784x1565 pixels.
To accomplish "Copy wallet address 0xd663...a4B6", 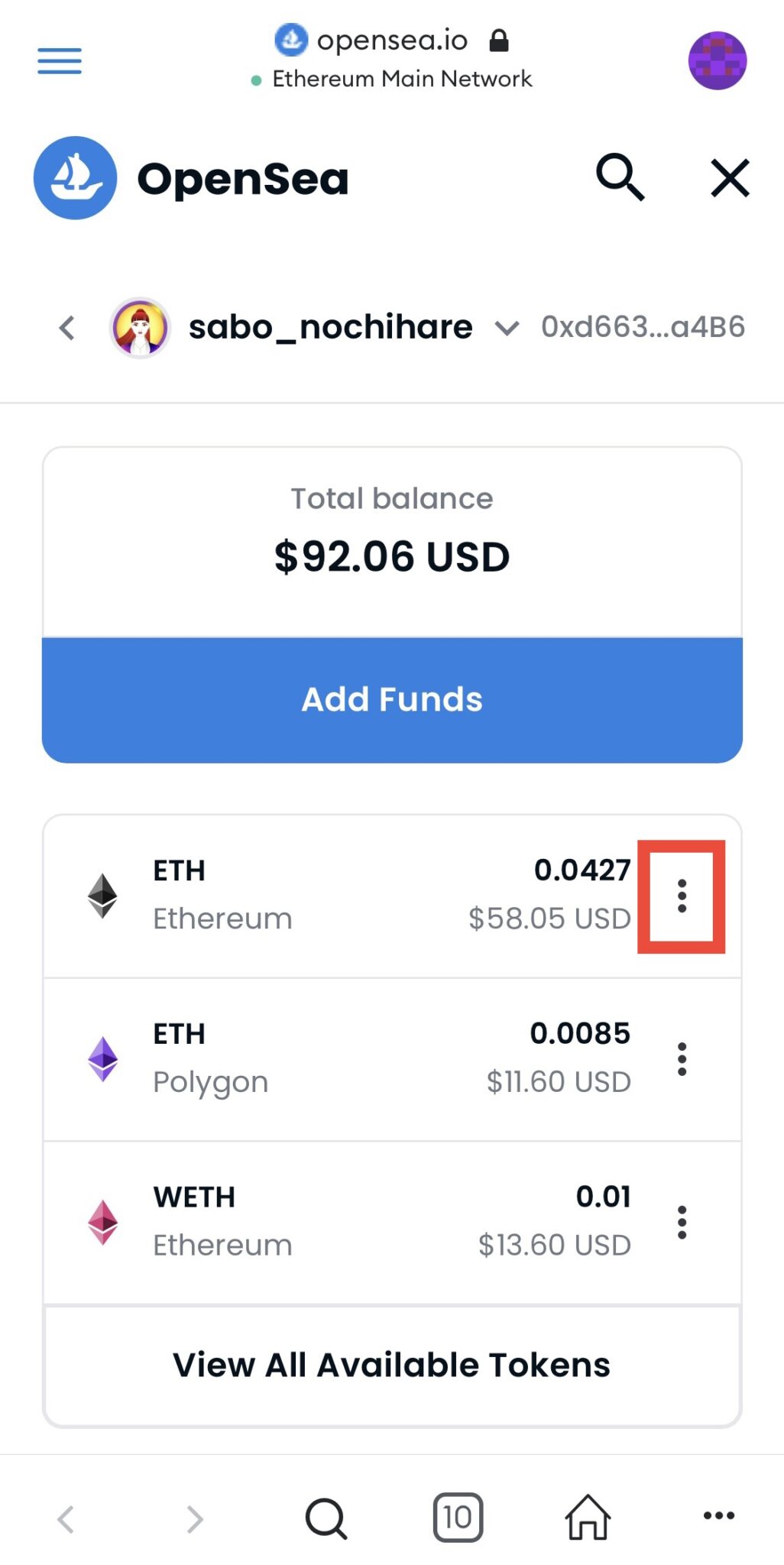I will [643, 327].
